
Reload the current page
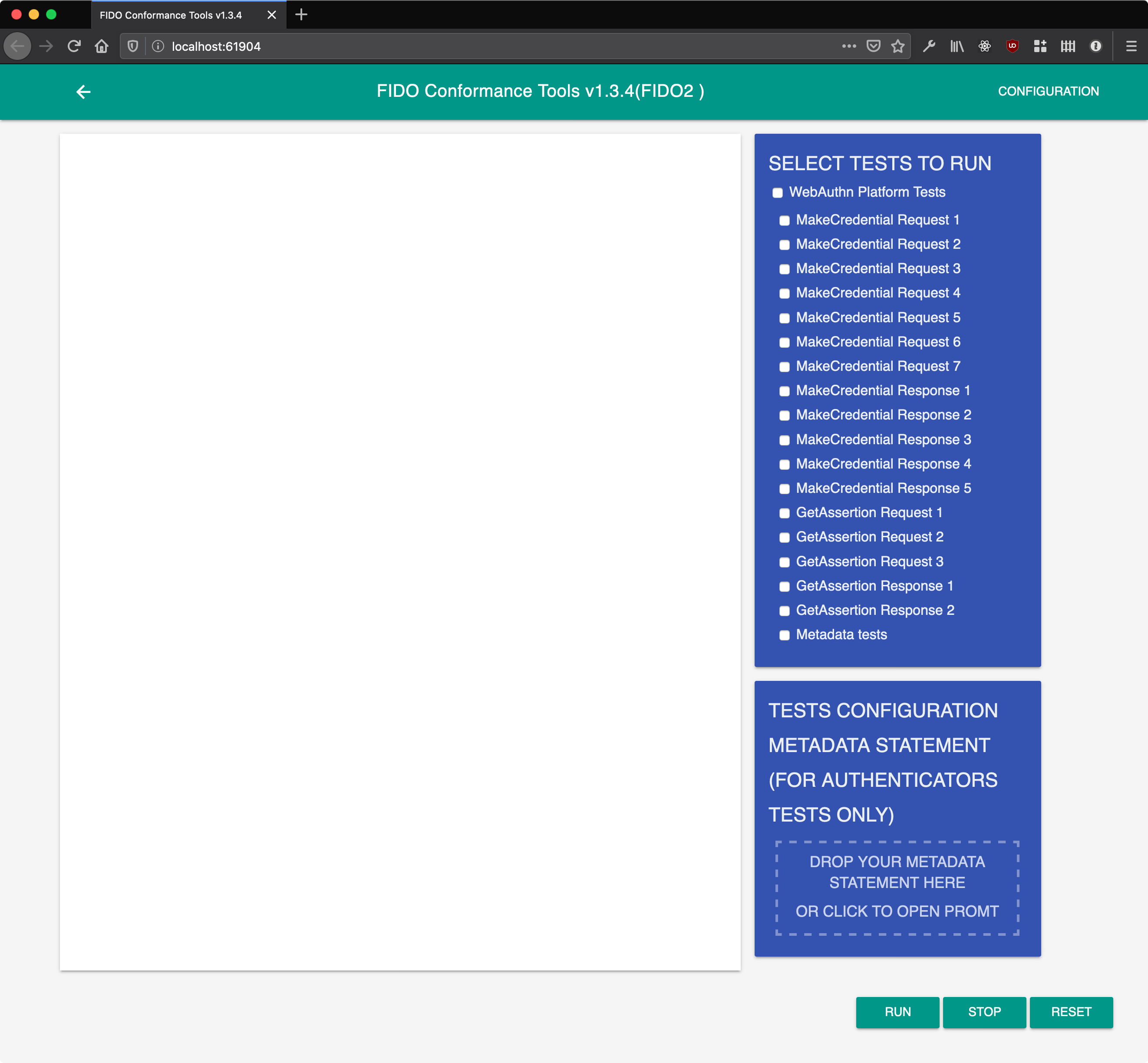pos(74,46)
